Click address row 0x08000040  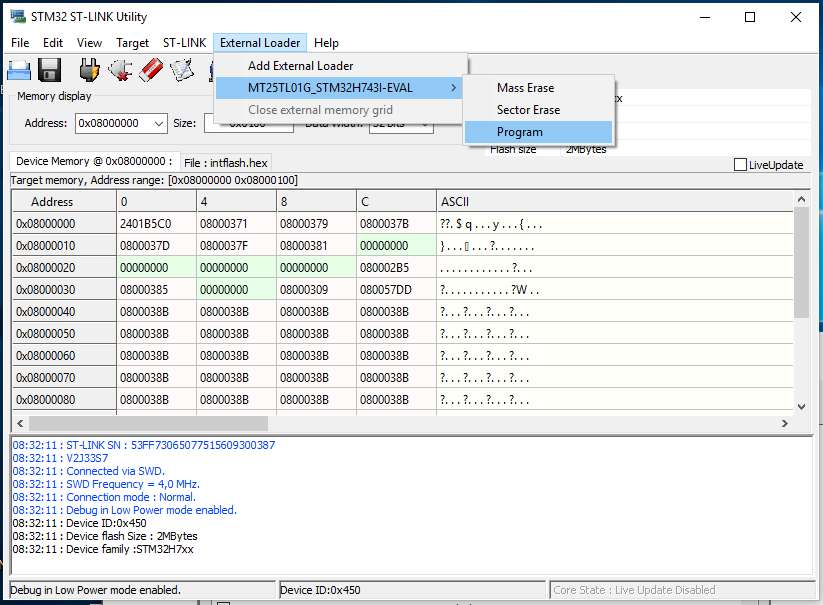[64, 312]
